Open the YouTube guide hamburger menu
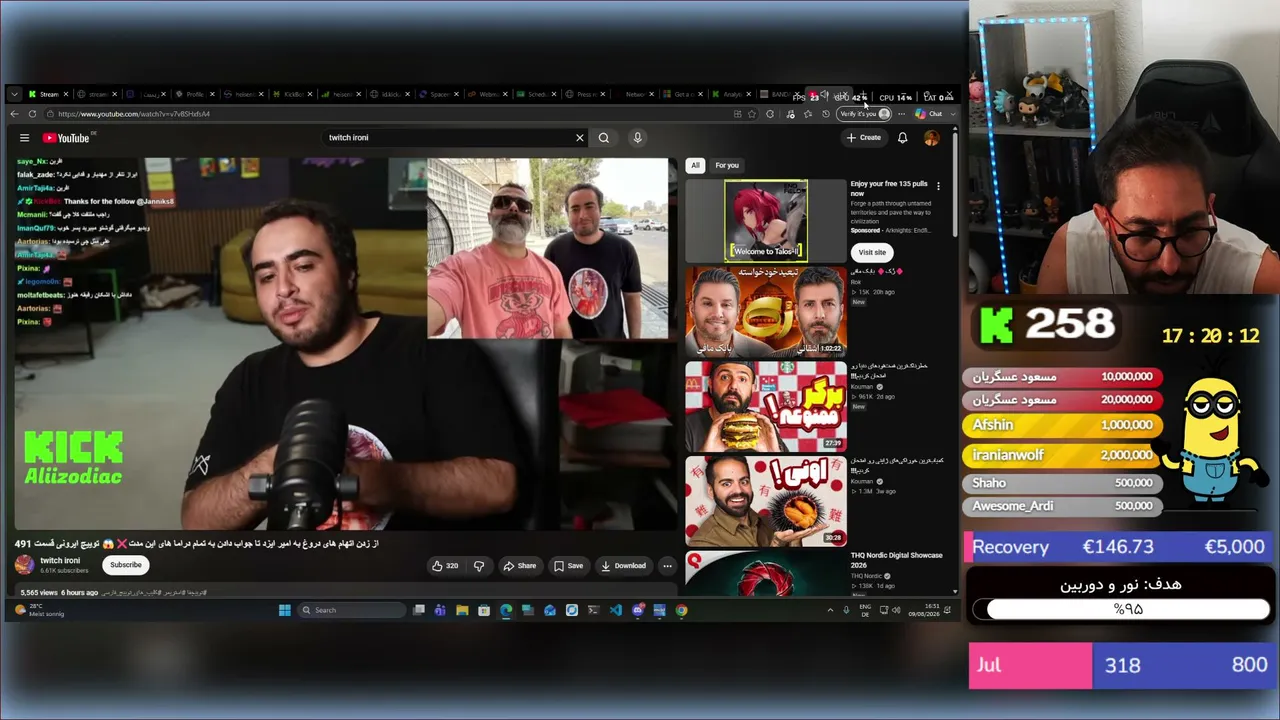 (x=24, y=138)
